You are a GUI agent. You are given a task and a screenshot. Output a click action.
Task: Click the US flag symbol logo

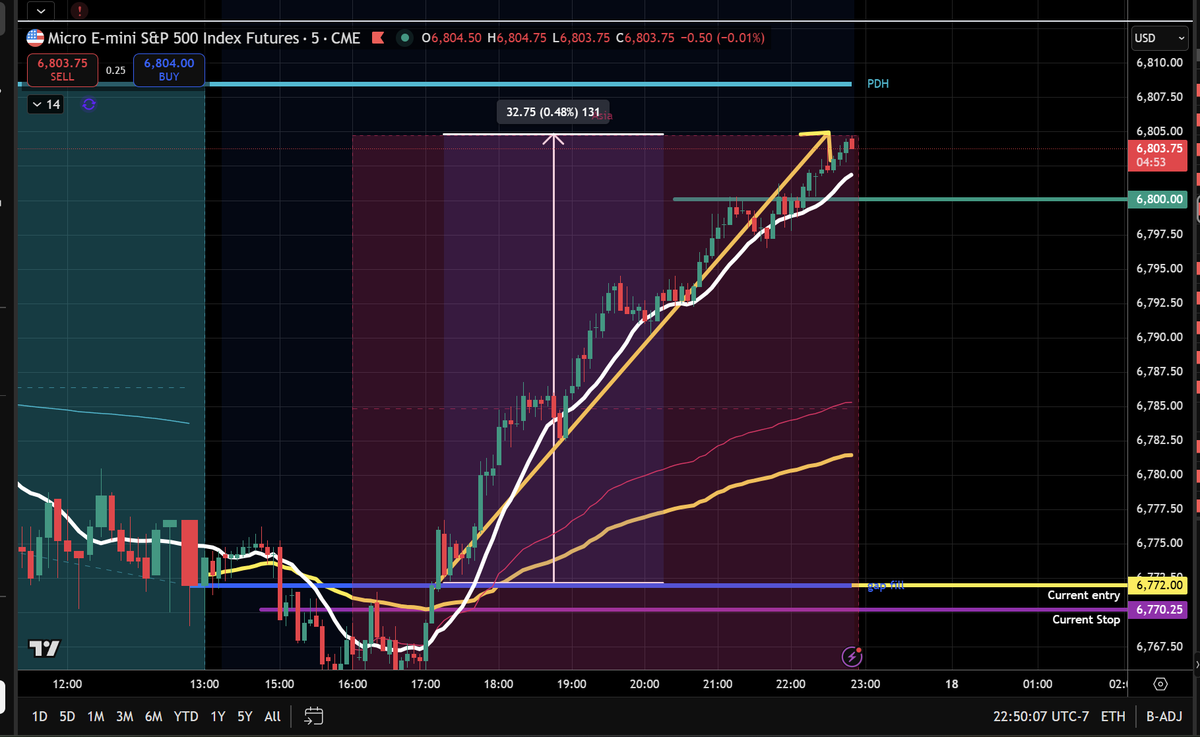[35, 38]
